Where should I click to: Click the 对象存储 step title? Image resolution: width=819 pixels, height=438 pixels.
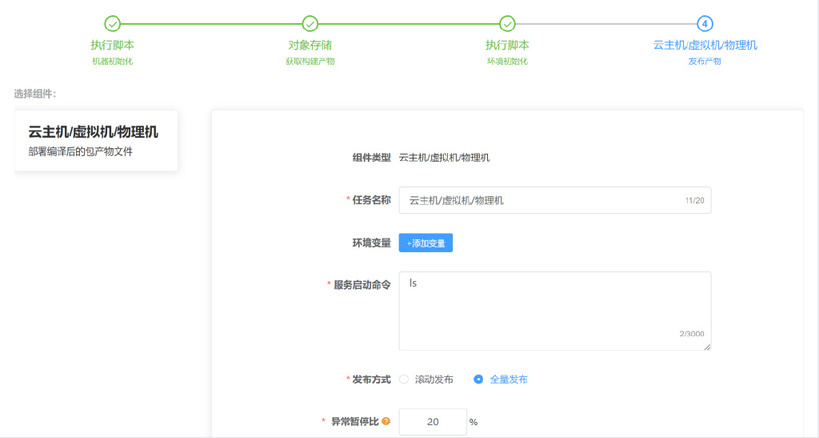pos(310,45)
